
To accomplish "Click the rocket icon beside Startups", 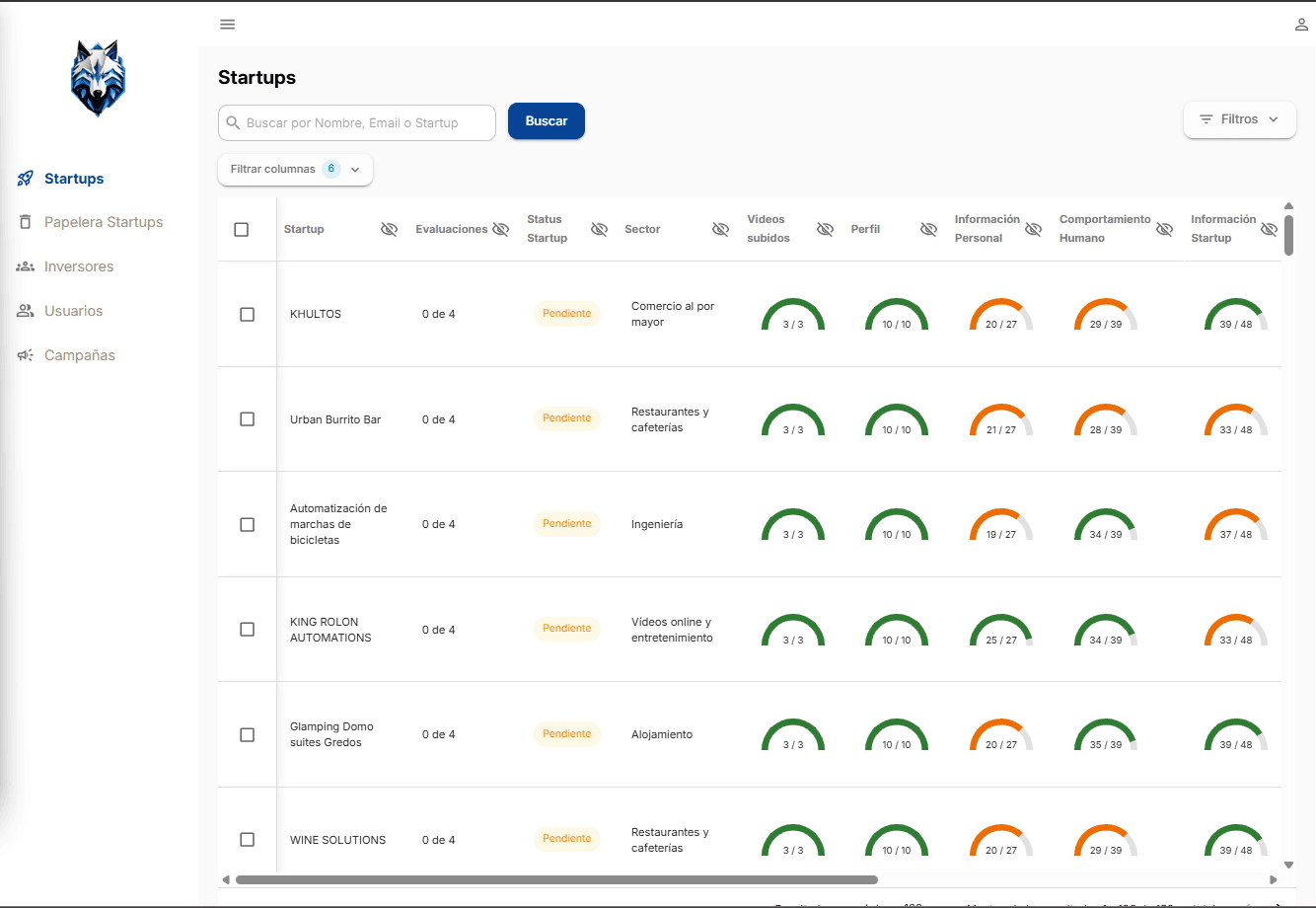I will tap(26, 179).
